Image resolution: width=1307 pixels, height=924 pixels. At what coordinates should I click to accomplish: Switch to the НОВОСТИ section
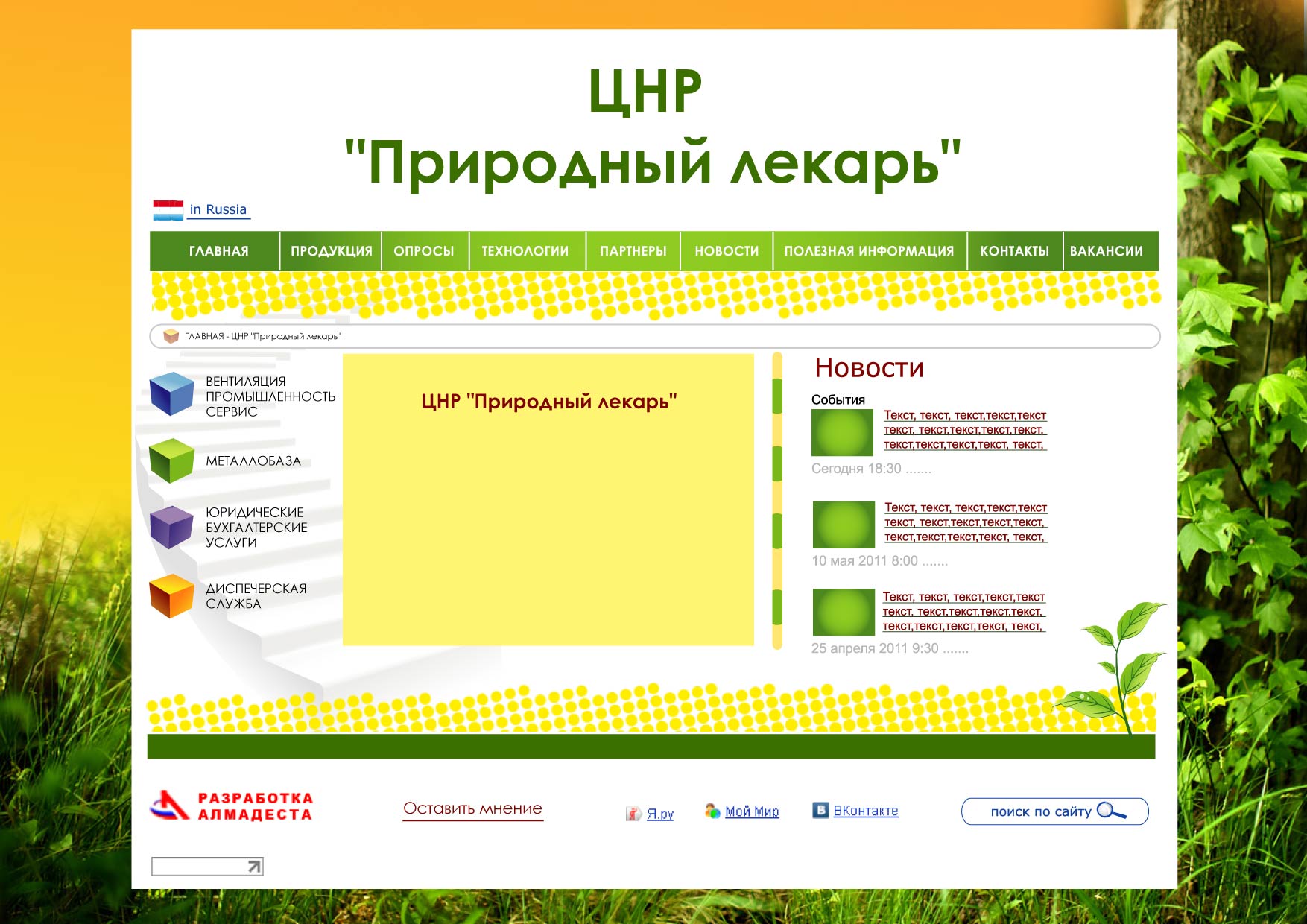(x=727, y=251)
